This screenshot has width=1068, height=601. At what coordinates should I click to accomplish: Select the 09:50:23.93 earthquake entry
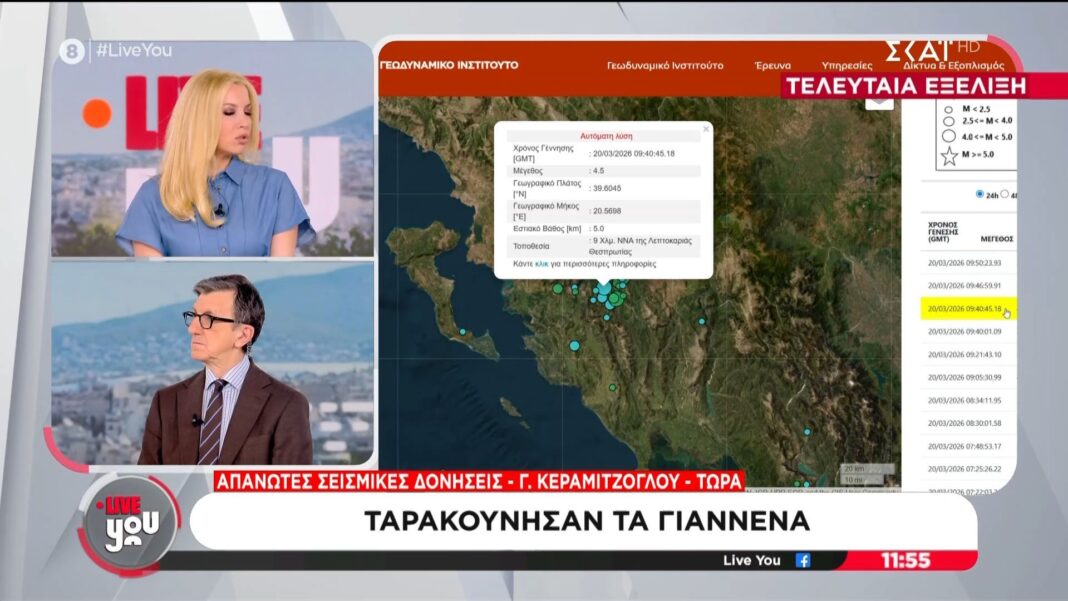point(964,262)
